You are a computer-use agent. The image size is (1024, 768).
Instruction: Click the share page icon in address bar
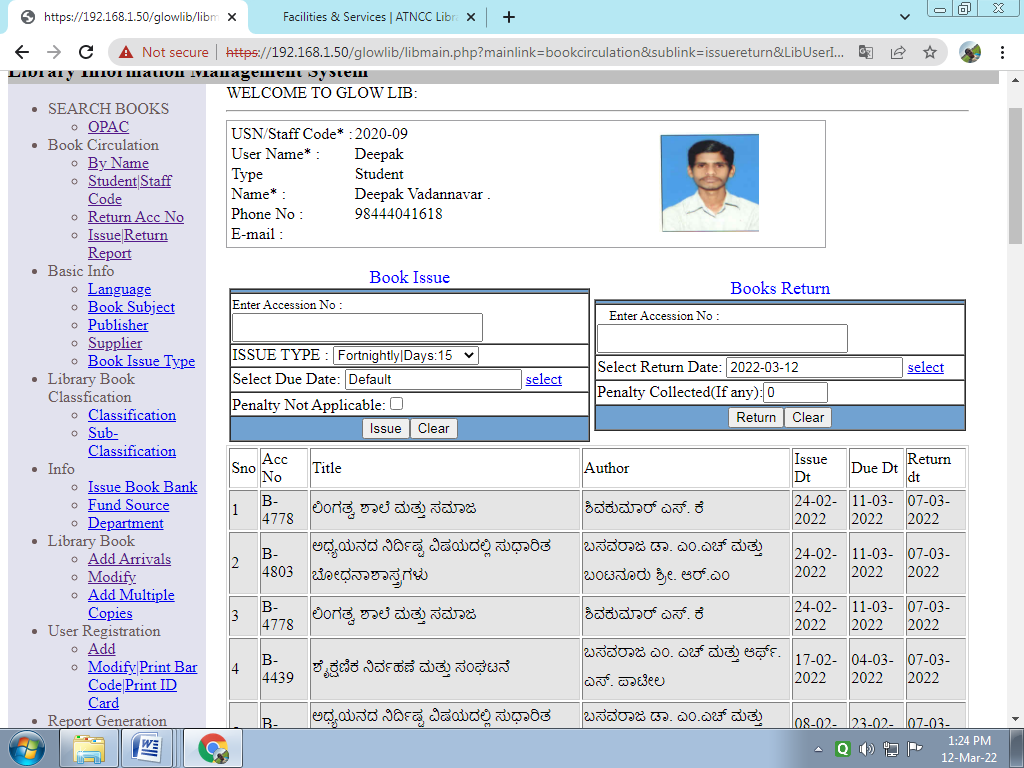pyautogui.click(x=898, y=52)
